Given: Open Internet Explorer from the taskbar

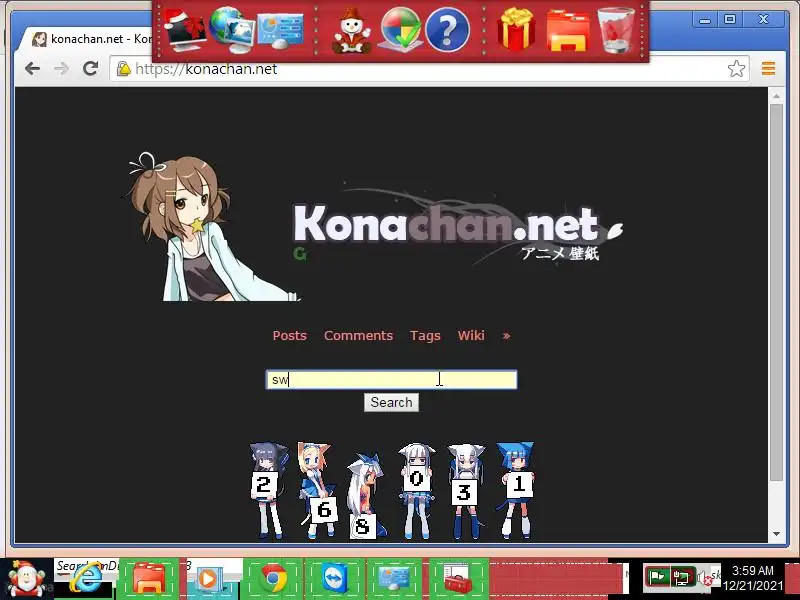Looking at the screenshot, I should coord(85,579).
